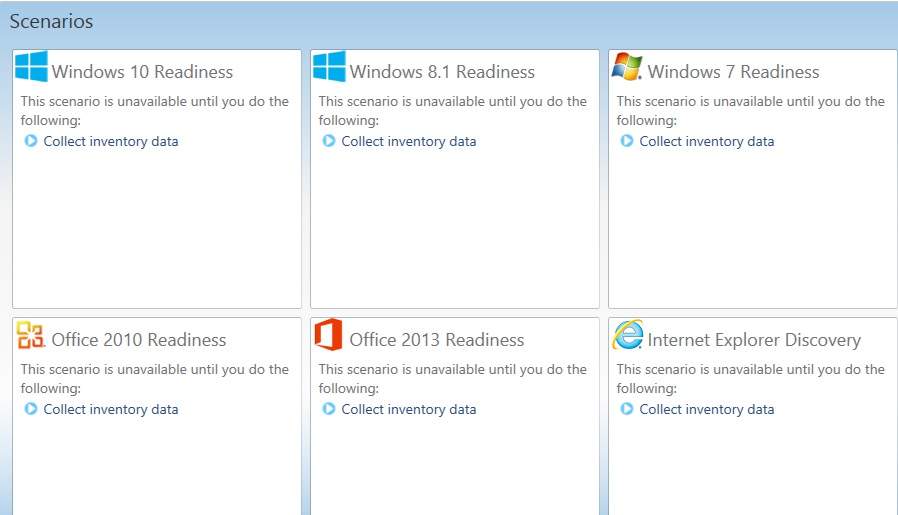Viewport: 898px width, 515px height.
Task: Click the Office 2013 logo icon
Action: click(x=329, y=336)
